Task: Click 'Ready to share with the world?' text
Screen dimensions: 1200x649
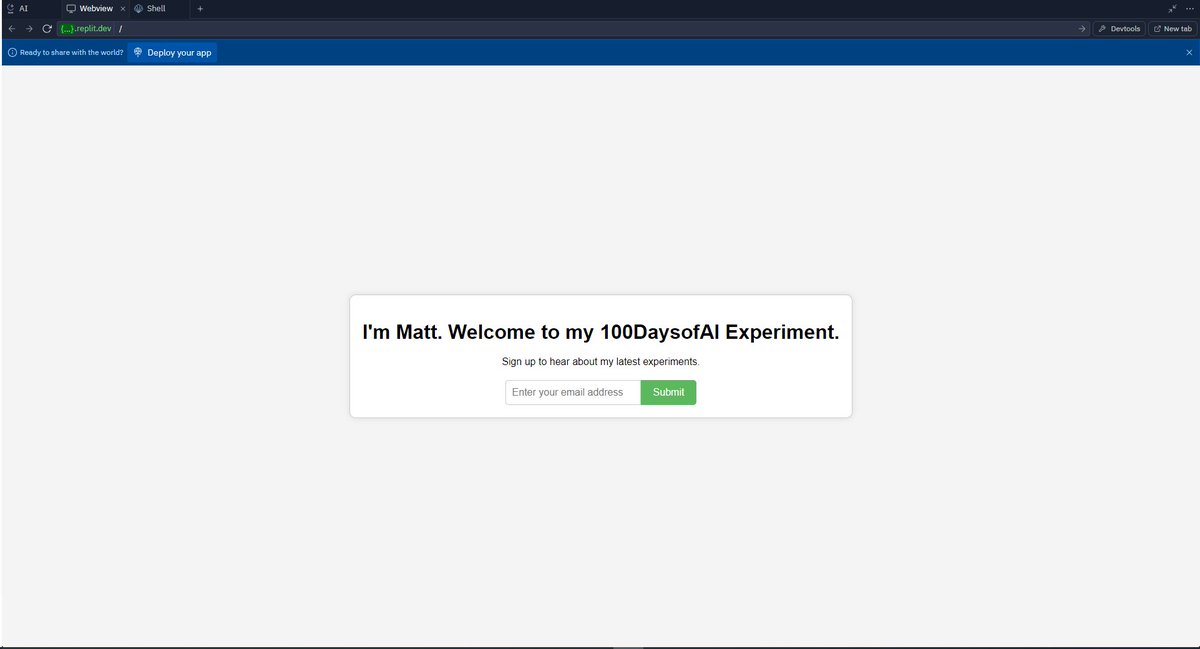Action: pyautogui.click(x=72, y=52)
